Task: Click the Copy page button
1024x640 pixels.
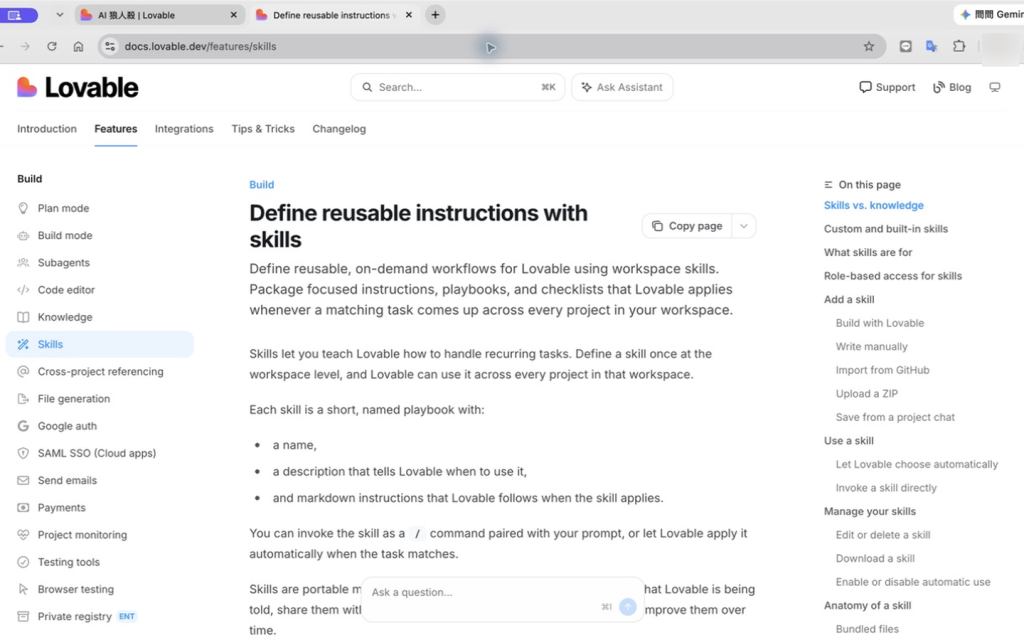Action: pyautogui.click(x=688, y=226)
